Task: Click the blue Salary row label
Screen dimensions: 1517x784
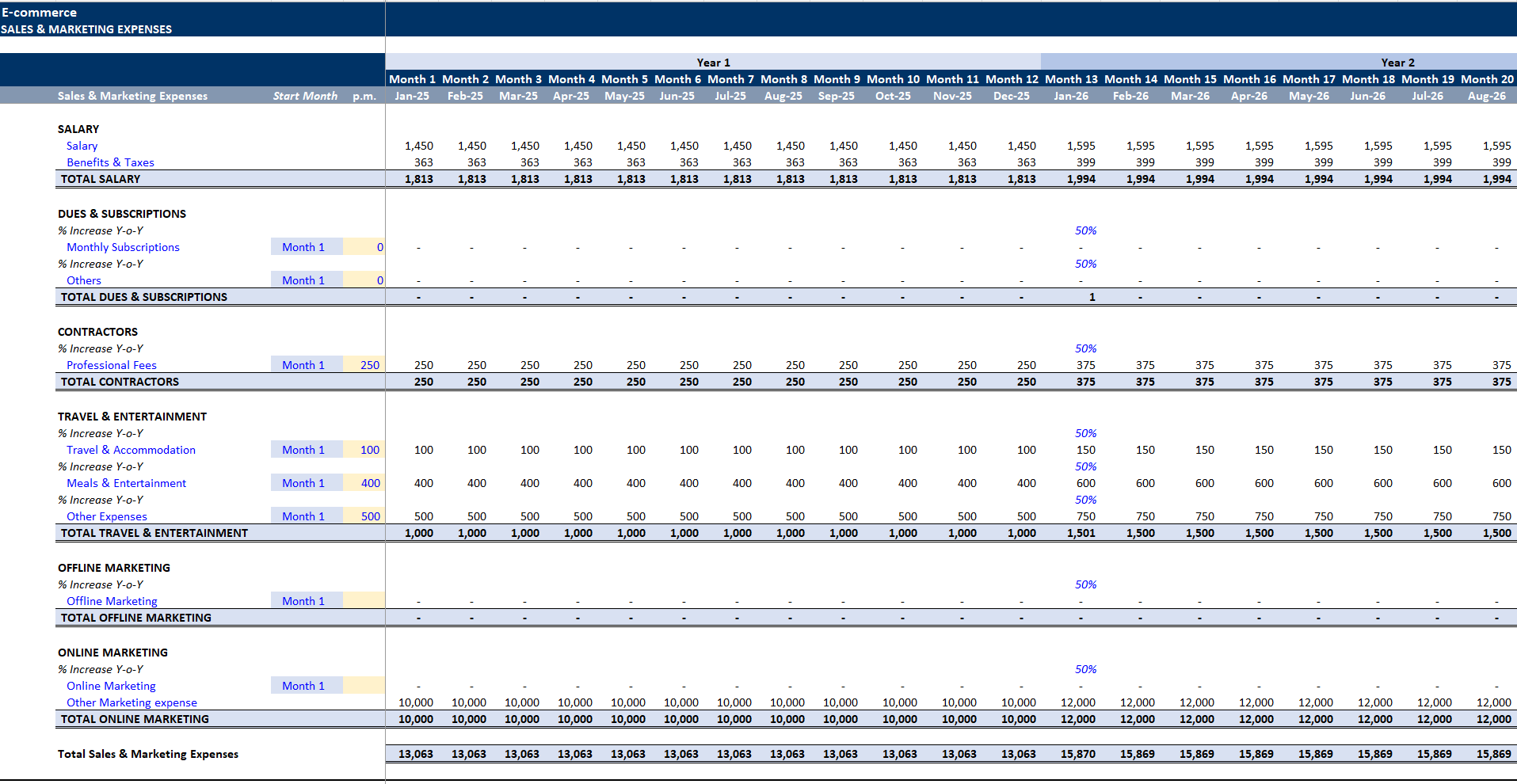Action: click(x=82, y=146)
